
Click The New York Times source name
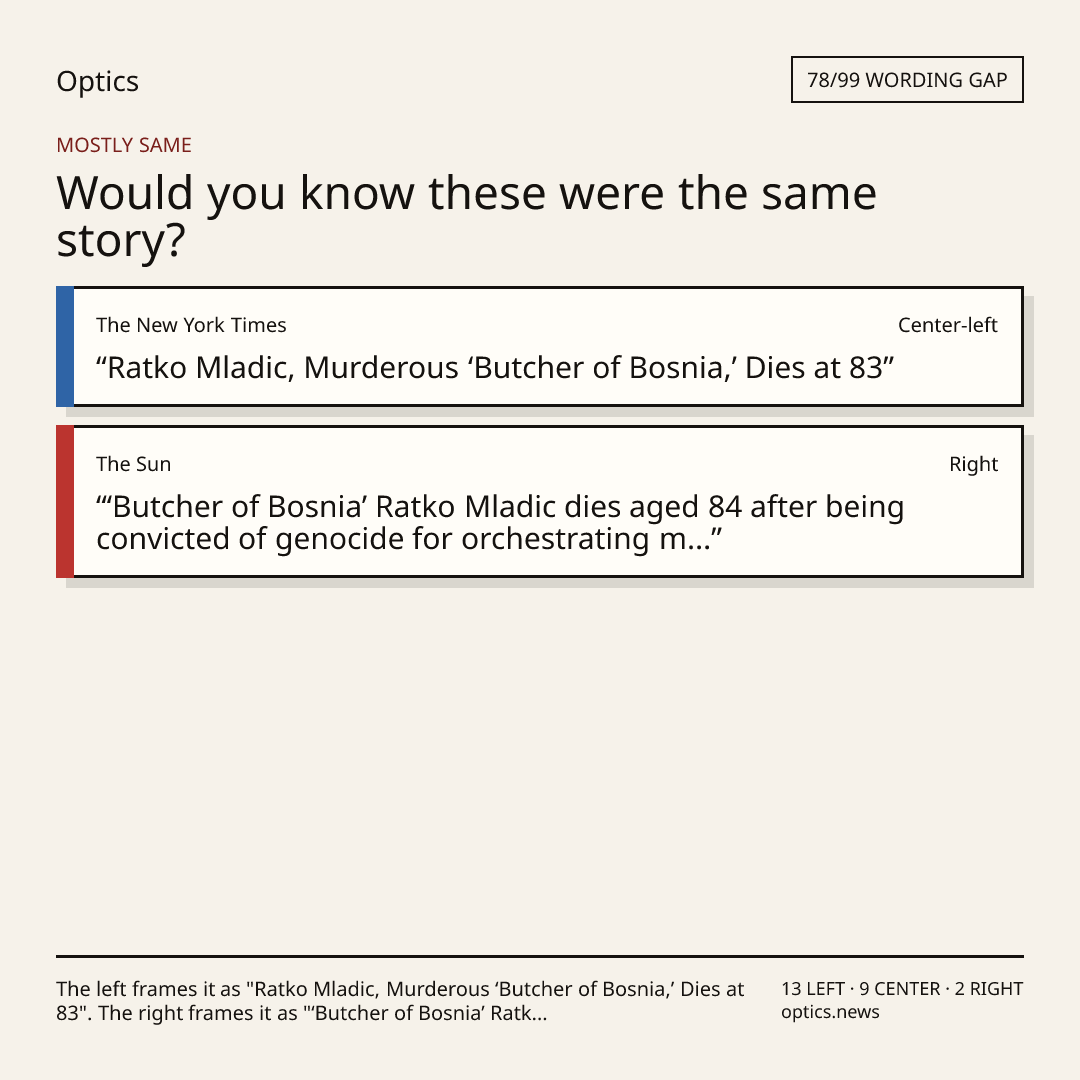(191, 325)
